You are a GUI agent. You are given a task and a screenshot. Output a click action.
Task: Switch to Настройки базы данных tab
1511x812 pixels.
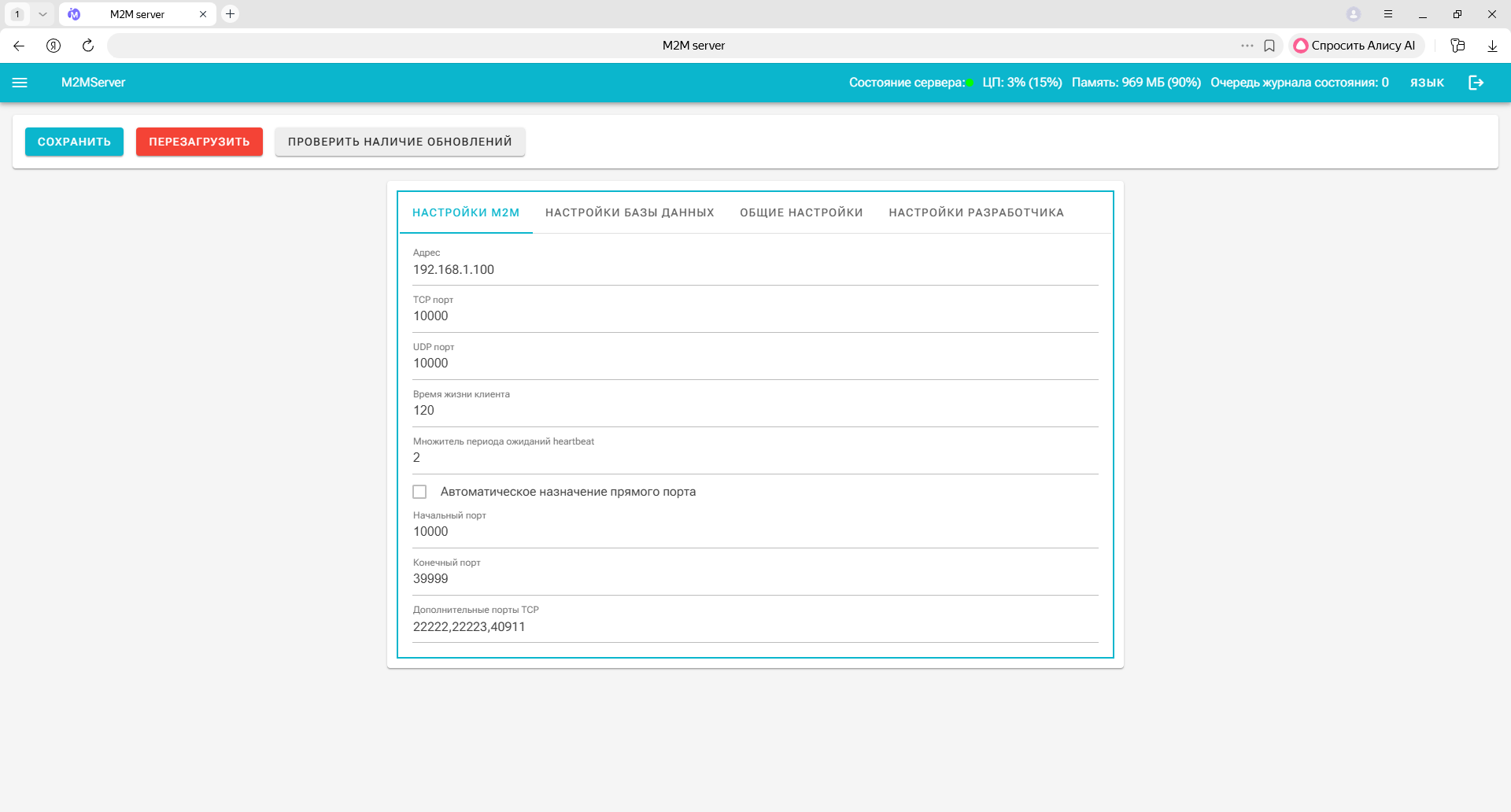coord(630,212)
